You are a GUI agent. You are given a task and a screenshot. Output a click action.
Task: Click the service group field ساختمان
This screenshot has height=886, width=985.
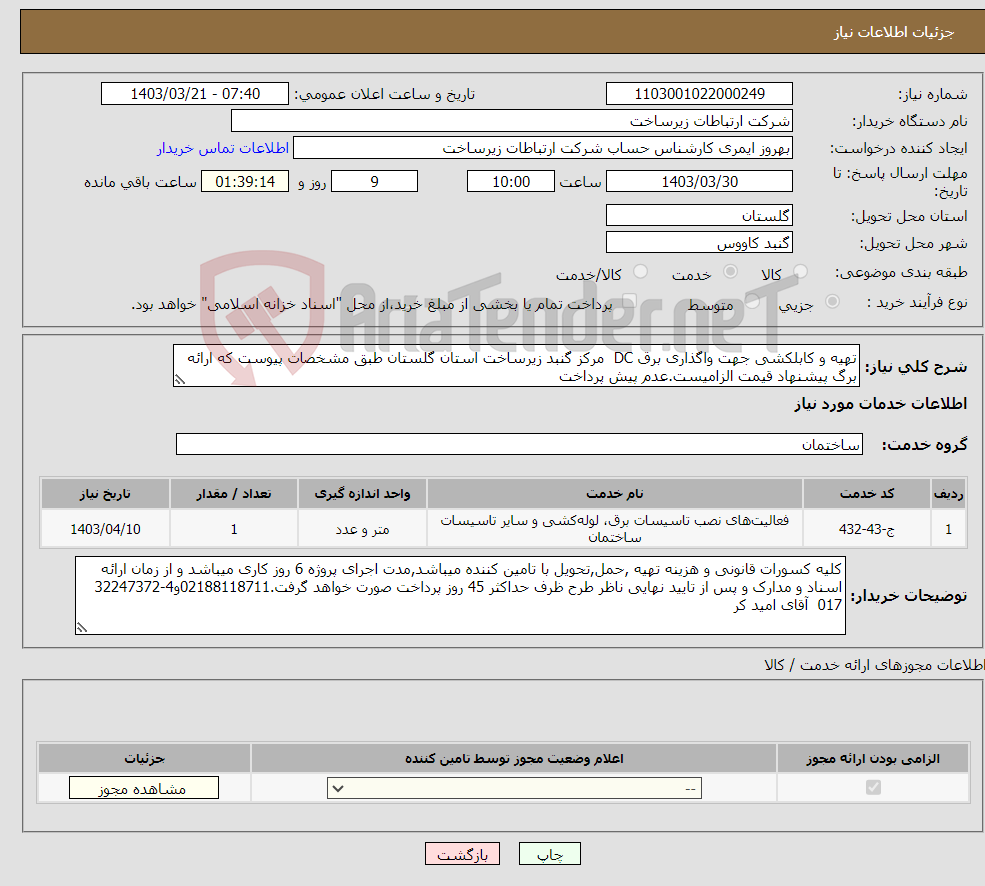pos(519,444)
